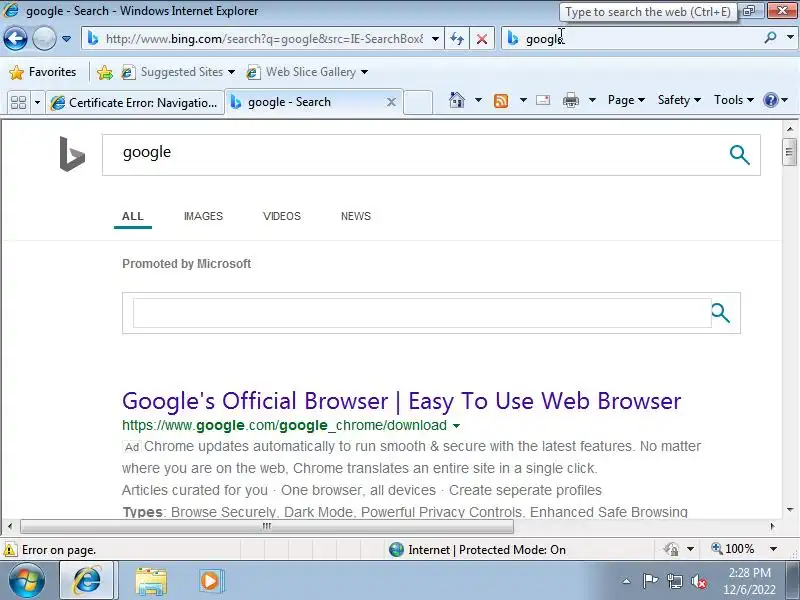
Task: Close the 'google - Search' tab
Action: [391, 102]
